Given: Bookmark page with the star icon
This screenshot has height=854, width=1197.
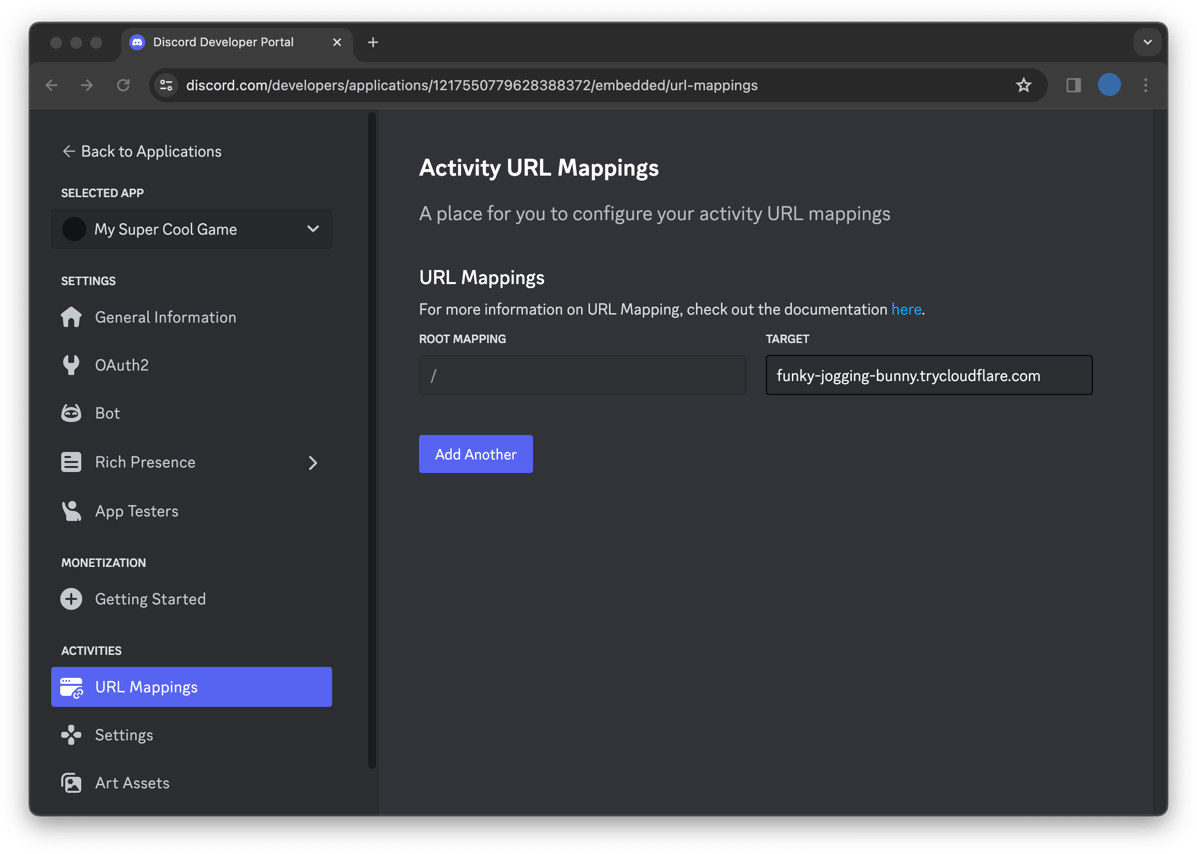Looking at the screenshot, I should click(1024, 85).
